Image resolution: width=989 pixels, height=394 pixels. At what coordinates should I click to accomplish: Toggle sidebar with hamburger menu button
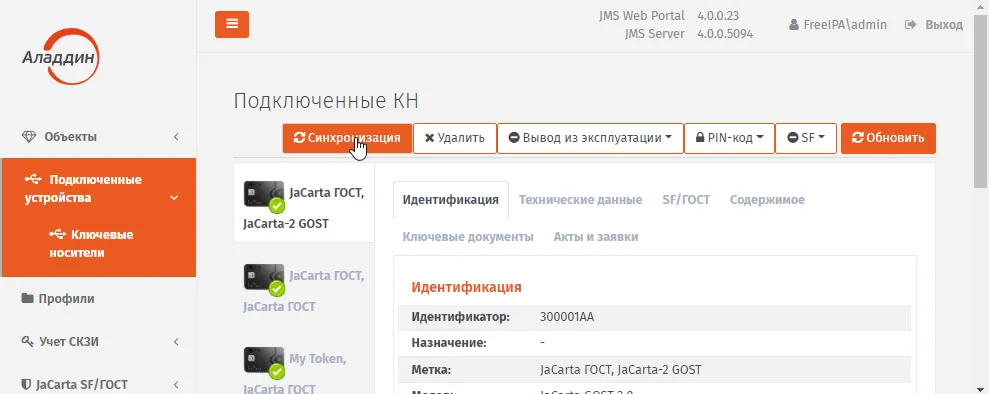(x=231, y=24)
